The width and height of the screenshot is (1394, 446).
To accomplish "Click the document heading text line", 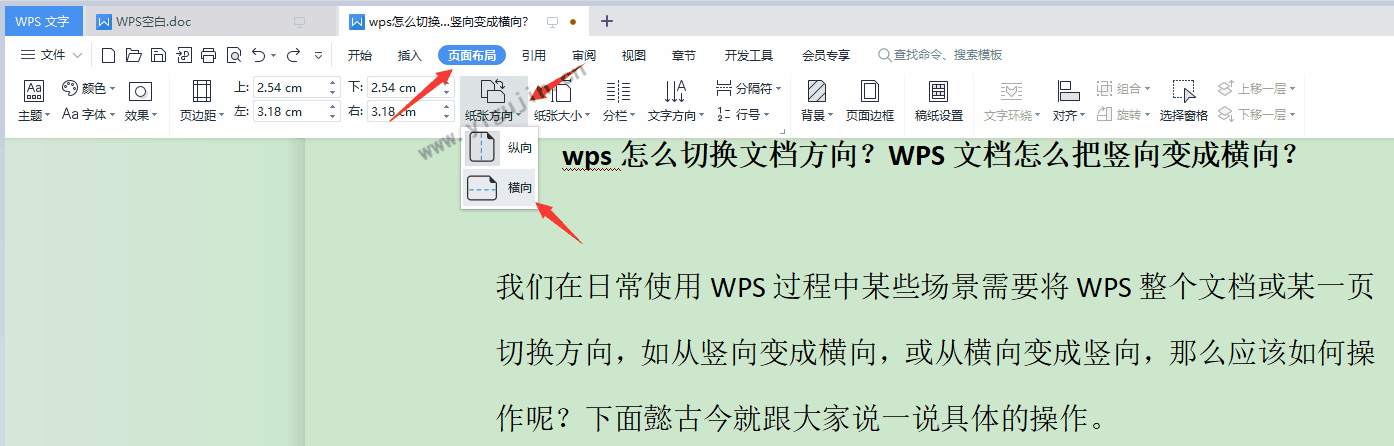I will (x=929, y=155).
